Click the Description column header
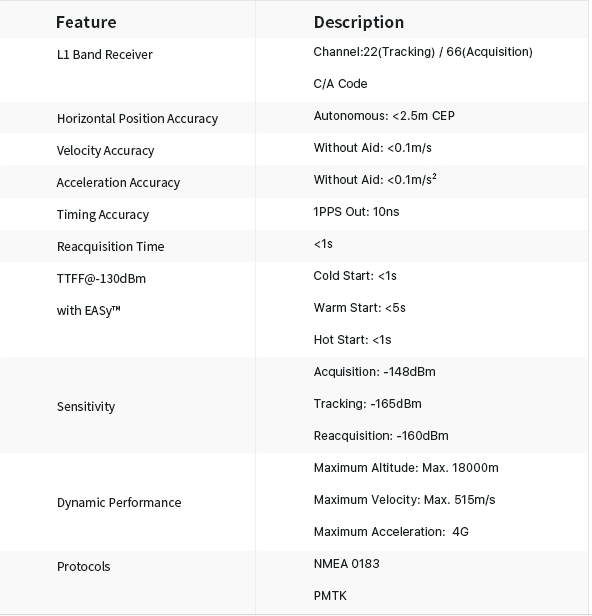592x616 pixels. tap(358, 22)
